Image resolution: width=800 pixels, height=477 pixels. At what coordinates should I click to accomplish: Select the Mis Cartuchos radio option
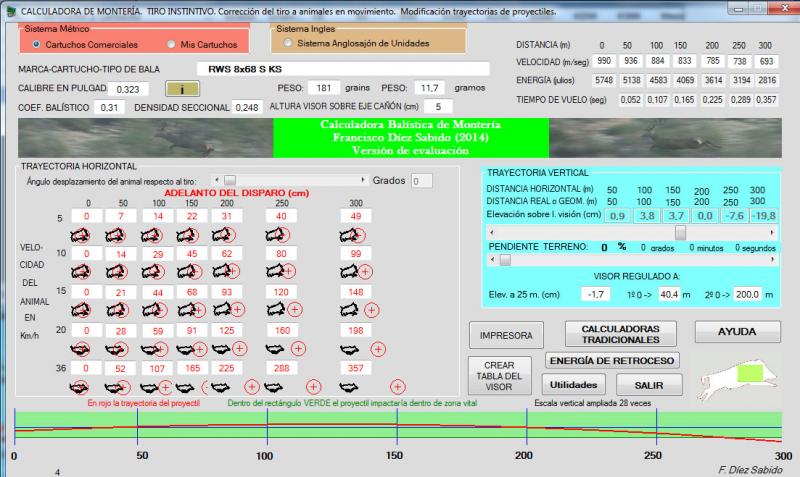point(171,45)
